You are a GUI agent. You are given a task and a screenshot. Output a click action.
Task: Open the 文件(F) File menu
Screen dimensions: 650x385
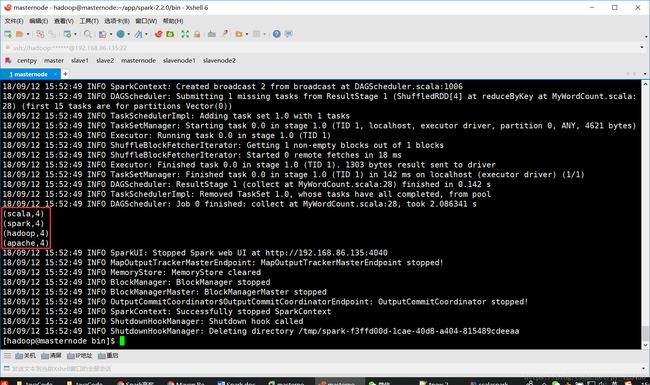pyautogui.click(x=14, y=21)
